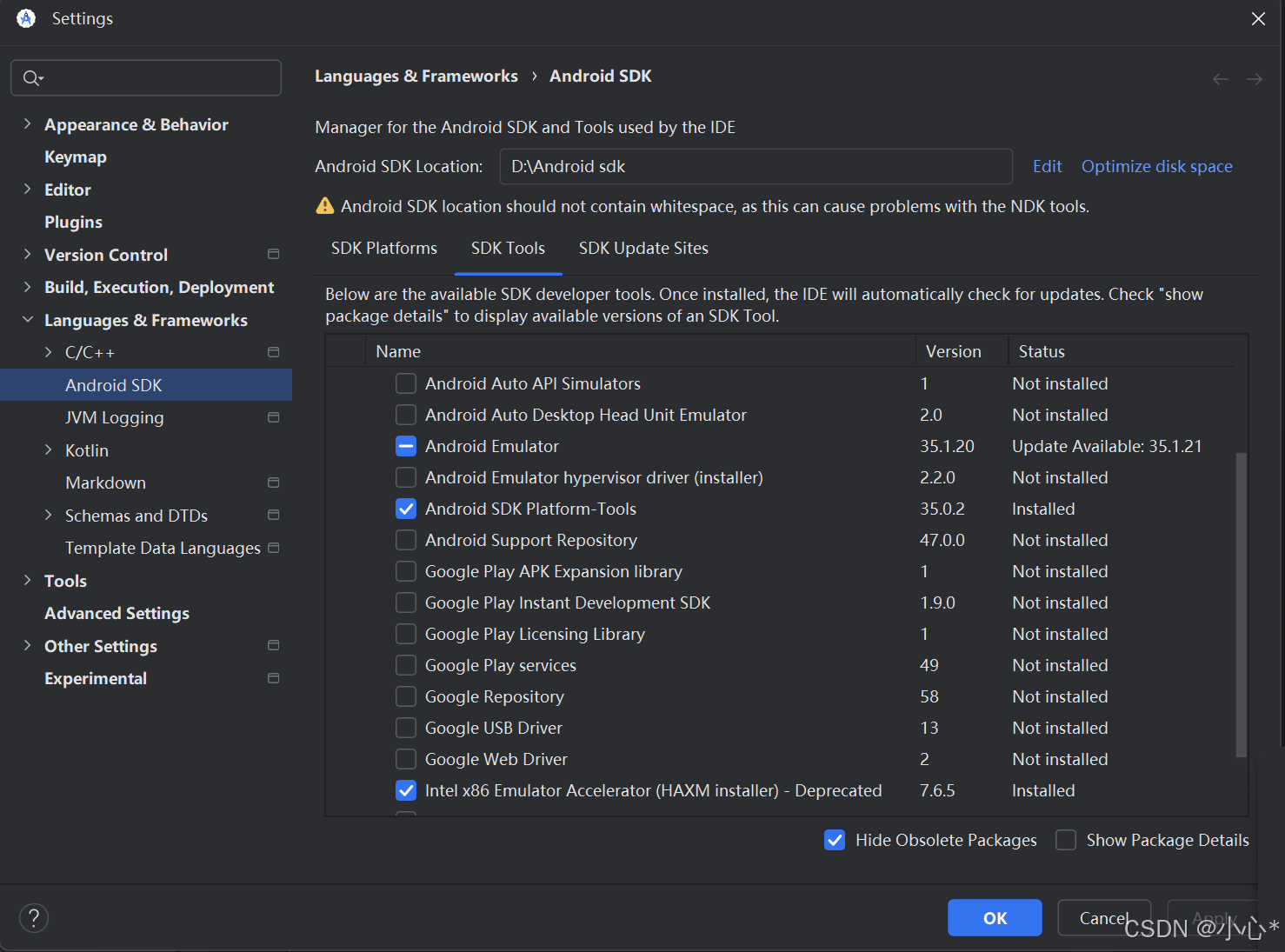Click the Status column header

[x=1122, y=351]
